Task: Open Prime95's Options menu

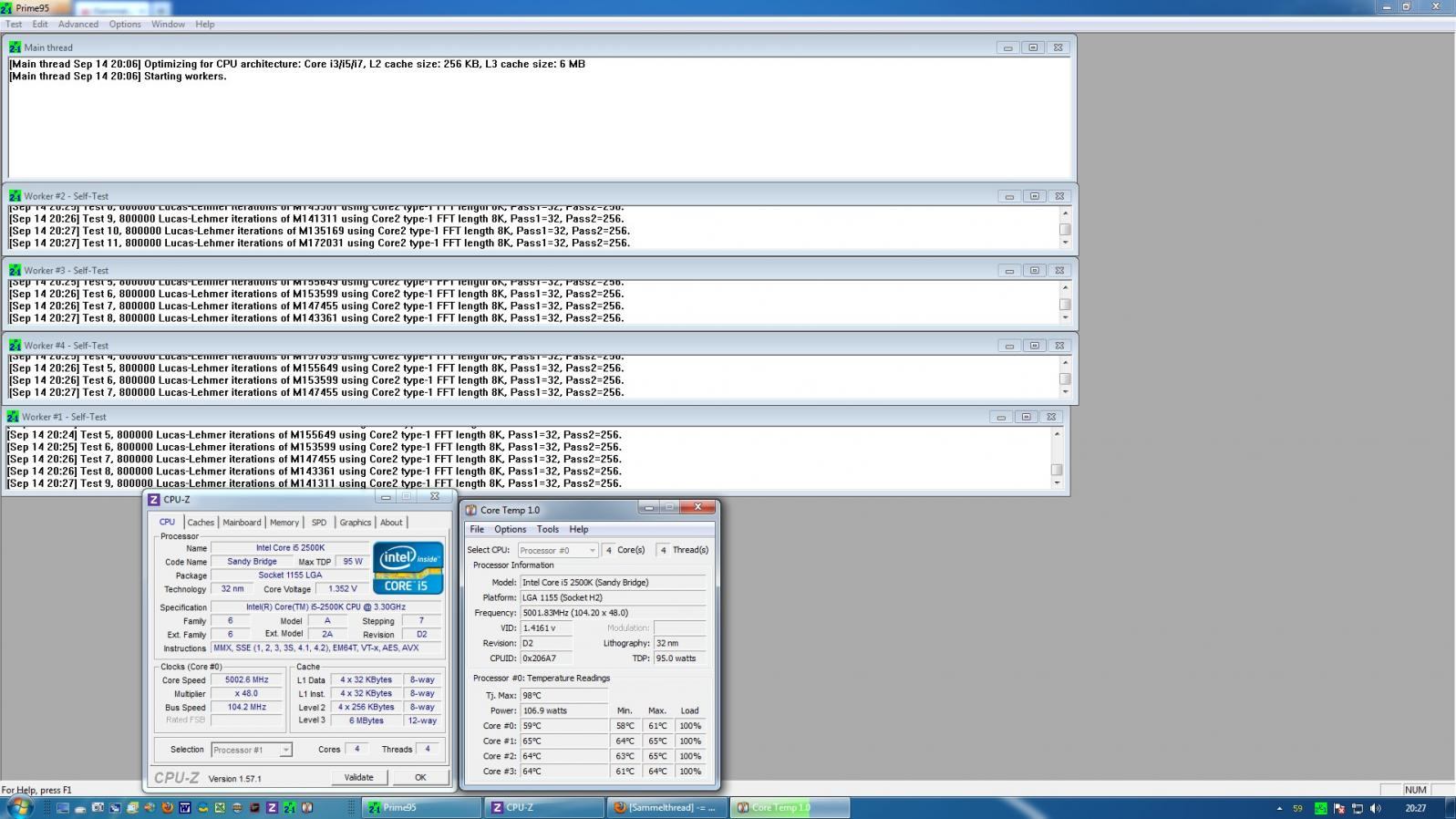Action: tap(125, 25)
